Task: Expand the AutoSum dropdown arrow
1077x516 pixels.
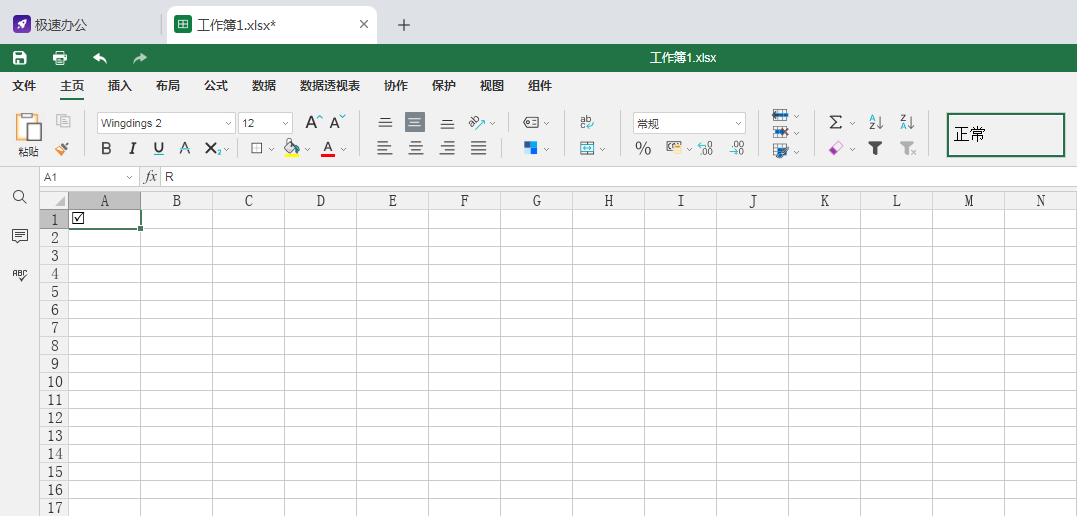Action: point(852,123)
